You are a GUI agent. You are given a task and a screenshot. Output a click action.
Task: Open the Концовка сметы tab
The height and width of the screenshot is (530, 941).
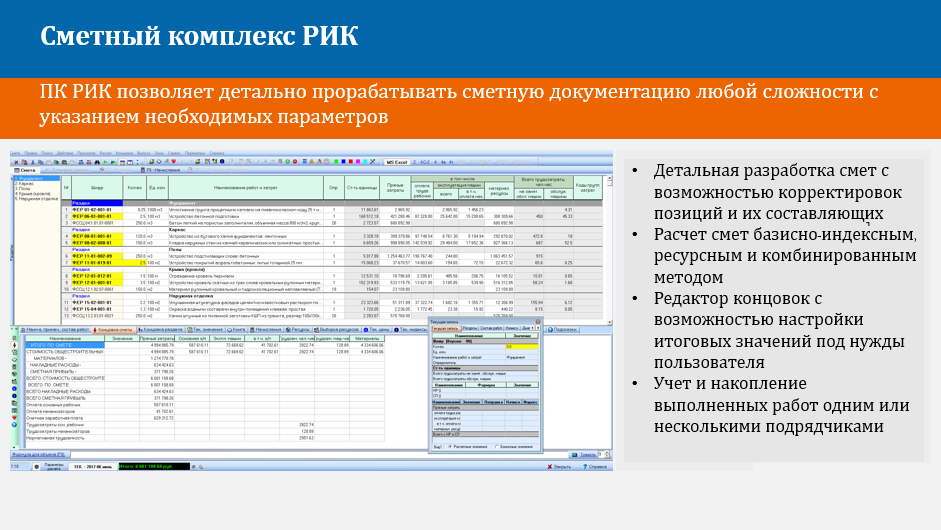tap(114, 330)
